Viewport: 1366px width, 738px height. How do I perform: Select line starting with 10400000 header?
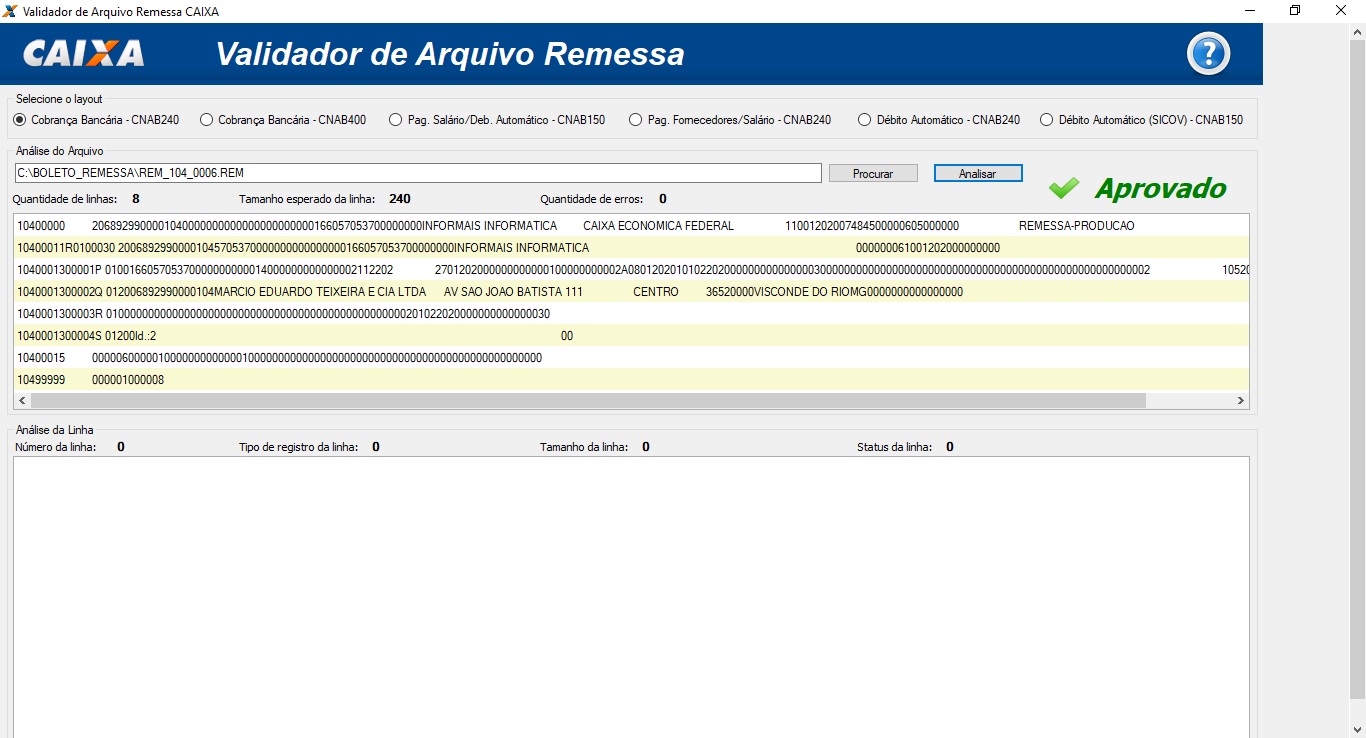pos(631,226)
